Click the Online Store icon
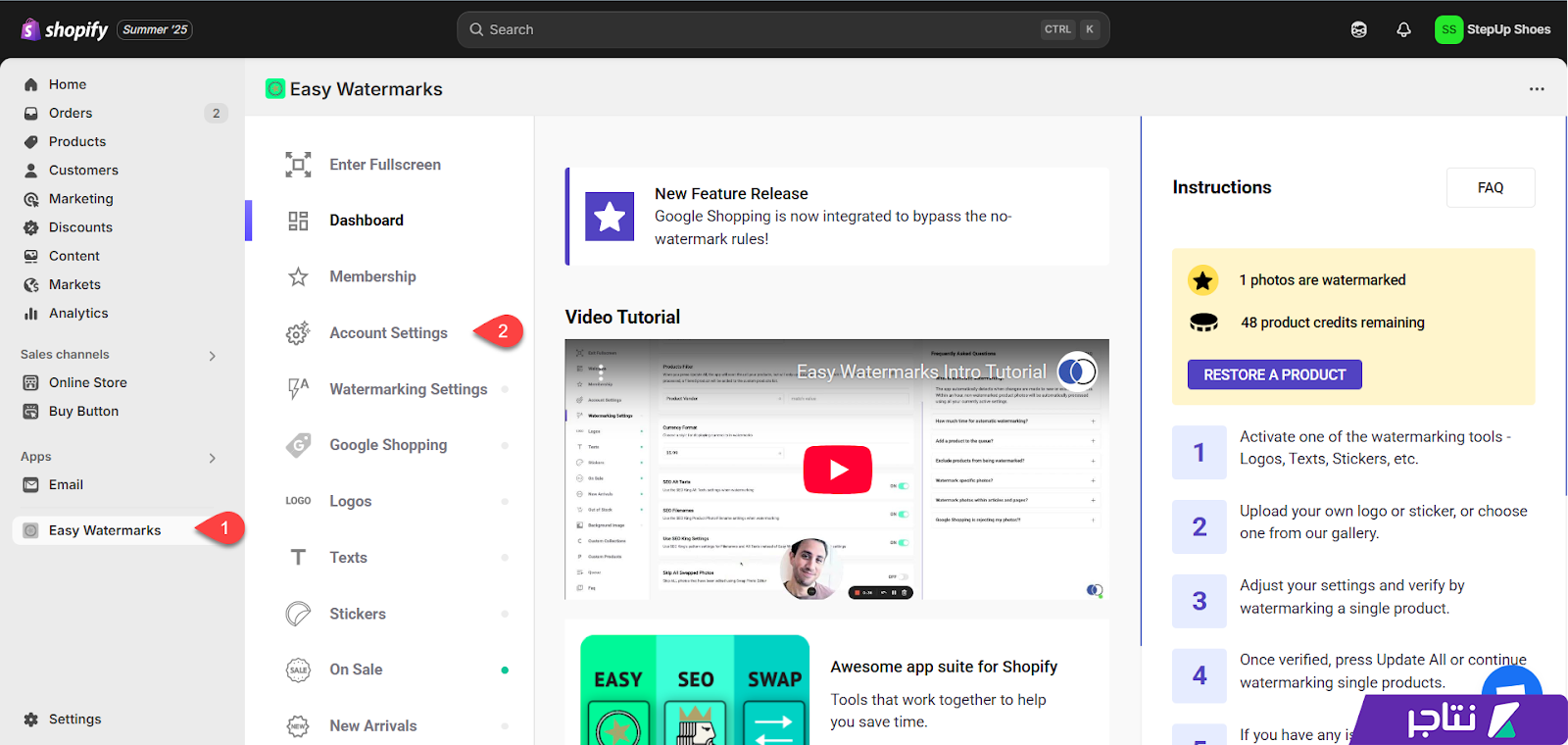1568x745 pixels. [x=31, y=382]
